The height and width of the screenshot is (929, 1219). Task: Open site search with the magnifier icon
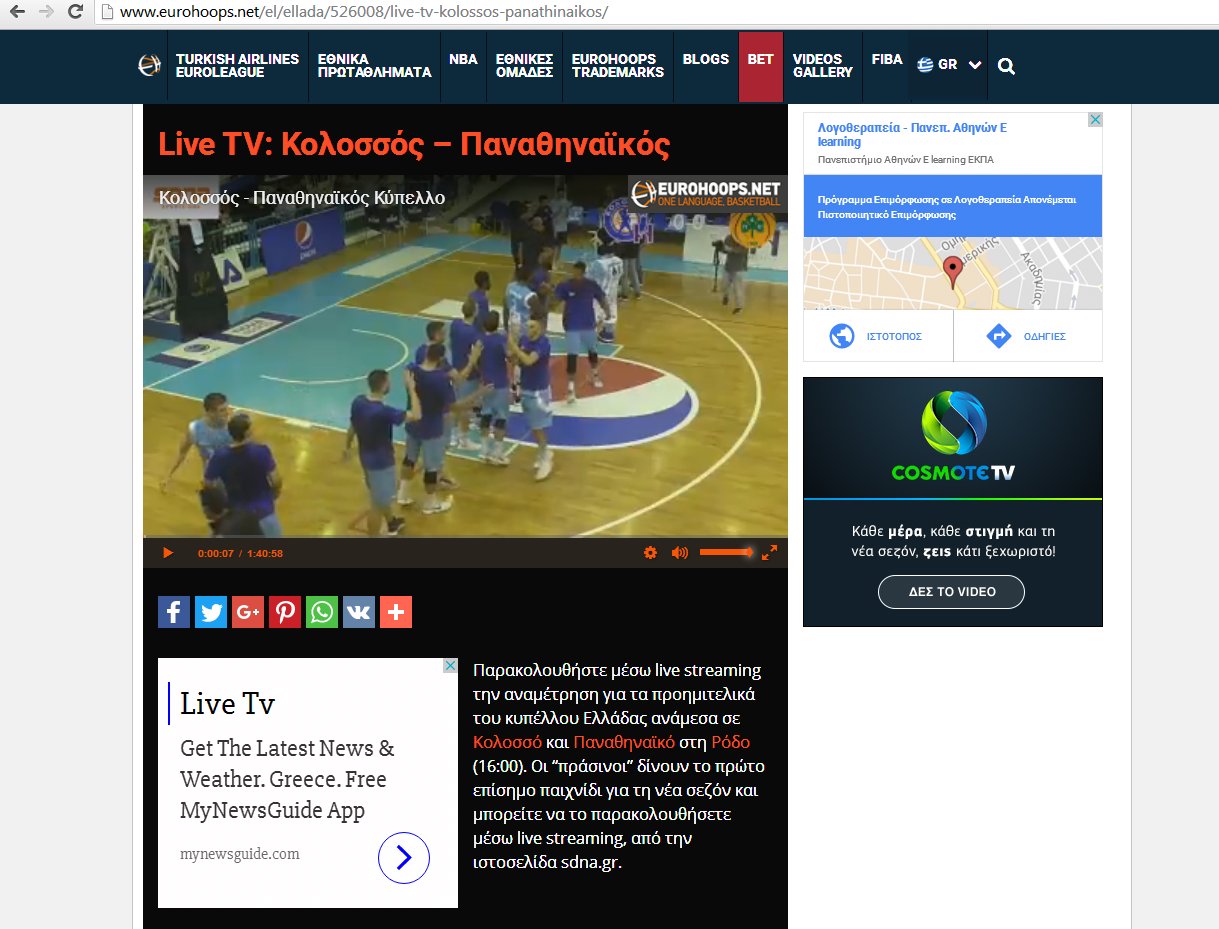click(1007, 66)
